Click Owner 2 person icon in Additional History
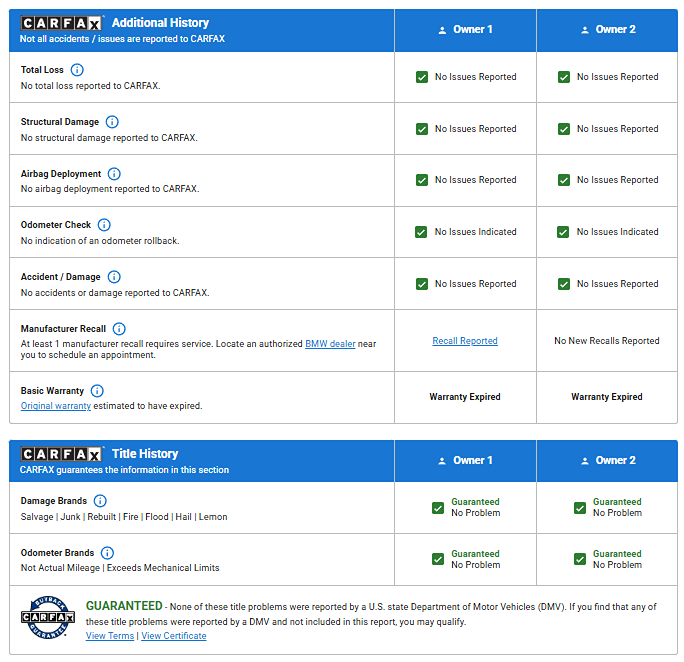 (585, 30)
